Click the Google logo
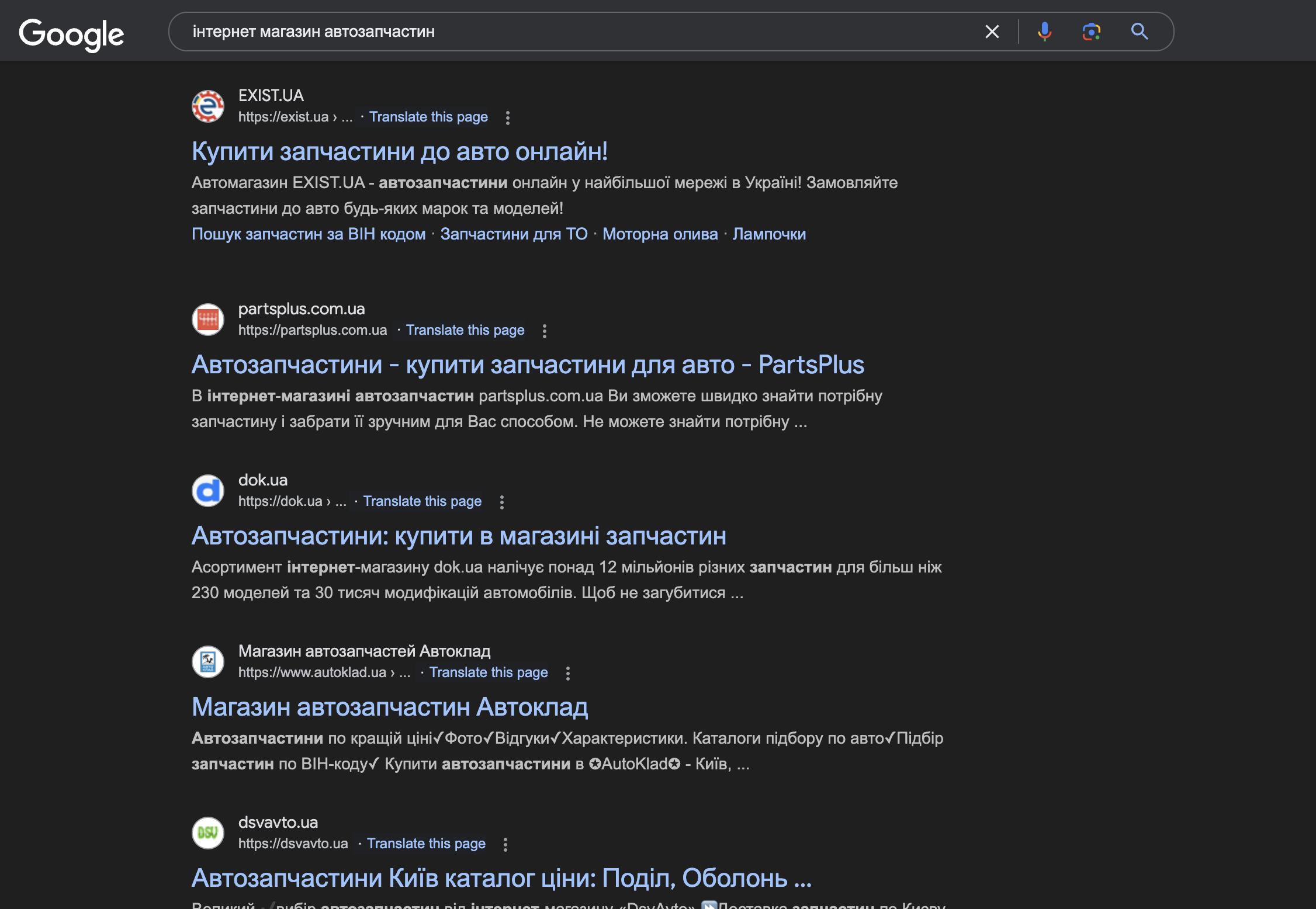 pyautogui.click(x=71, y=34)
